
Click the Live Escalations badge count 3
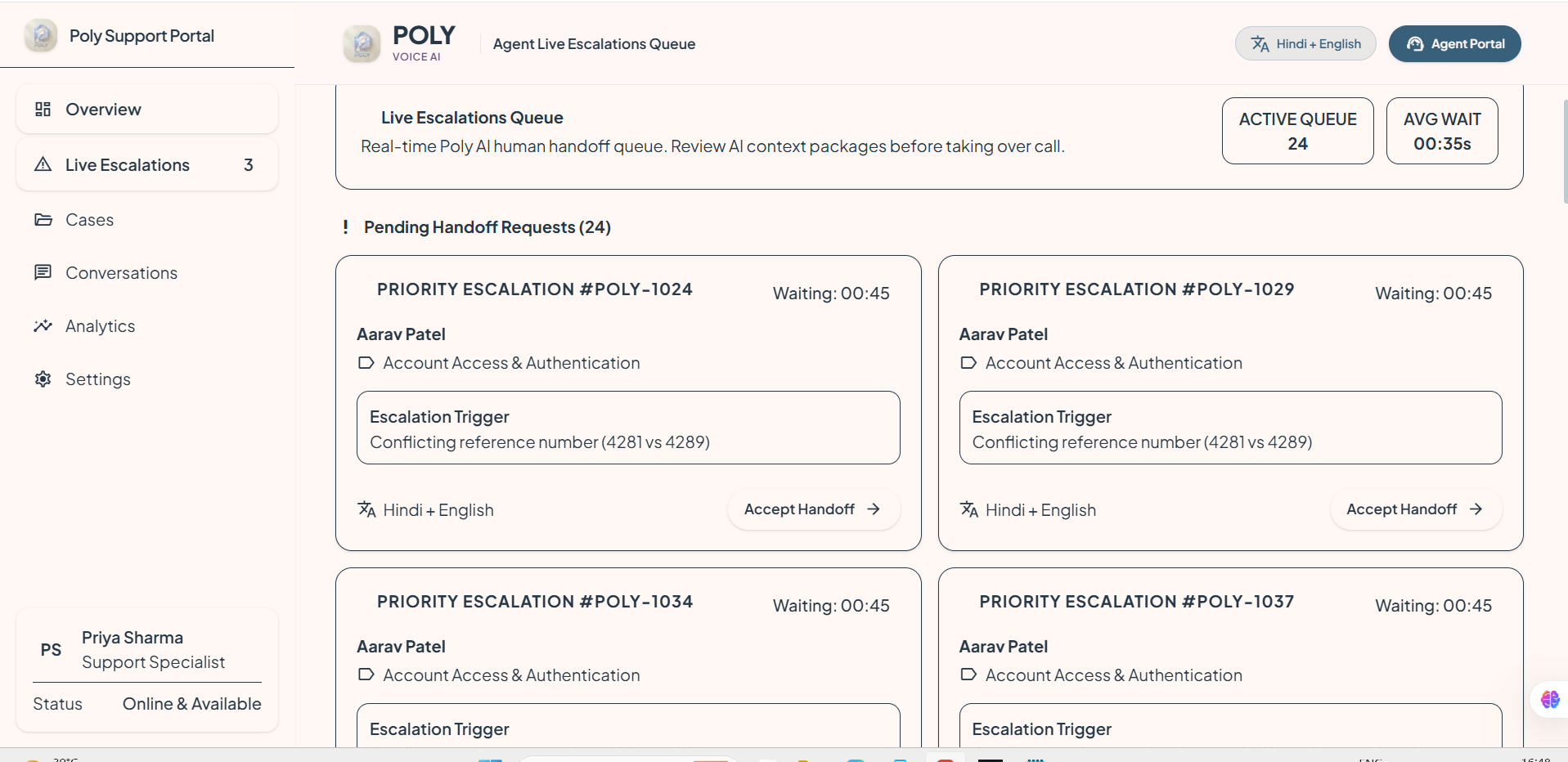(x=249, y=164)
